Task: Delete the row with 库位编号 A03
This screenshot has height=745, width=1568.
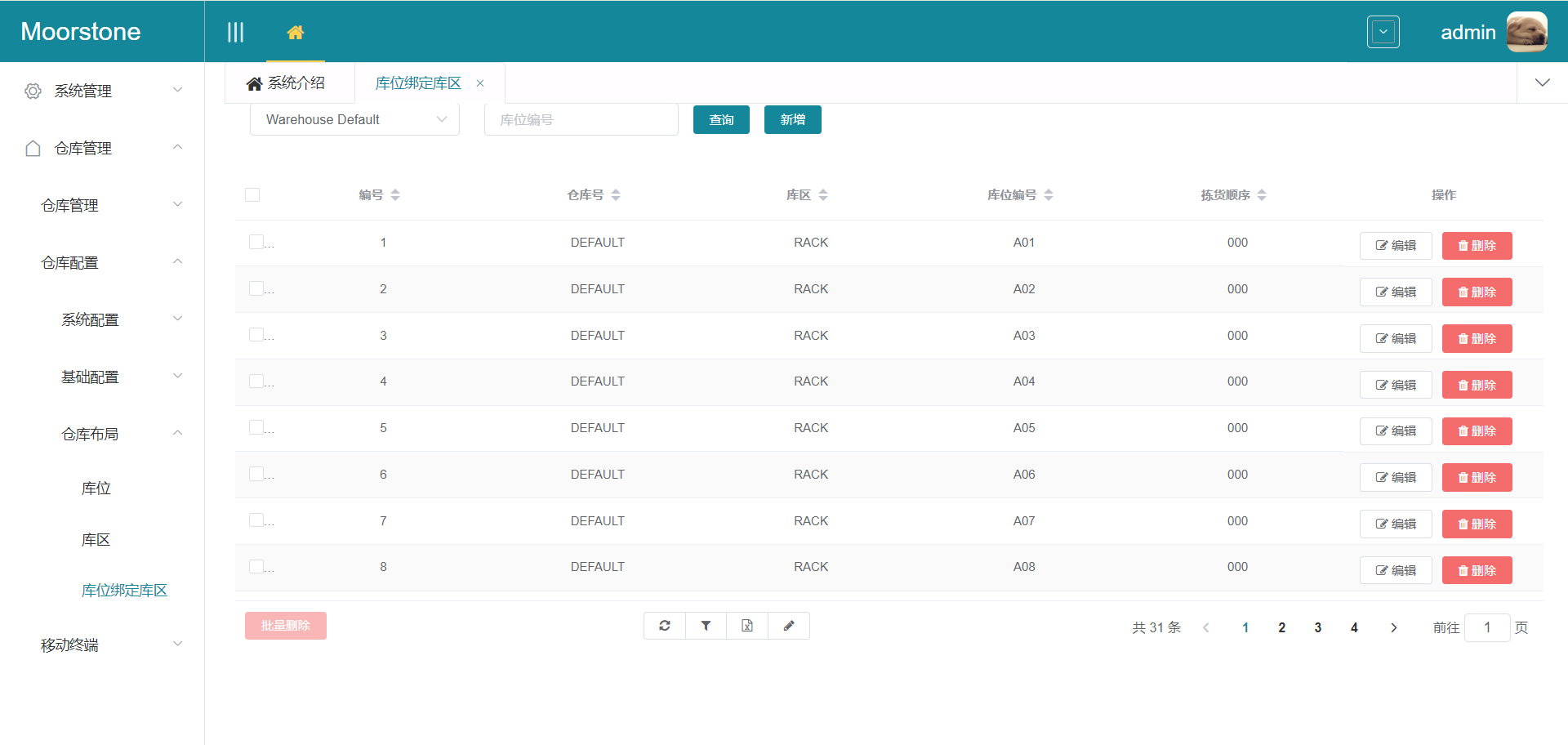Action: (1477, 338)
